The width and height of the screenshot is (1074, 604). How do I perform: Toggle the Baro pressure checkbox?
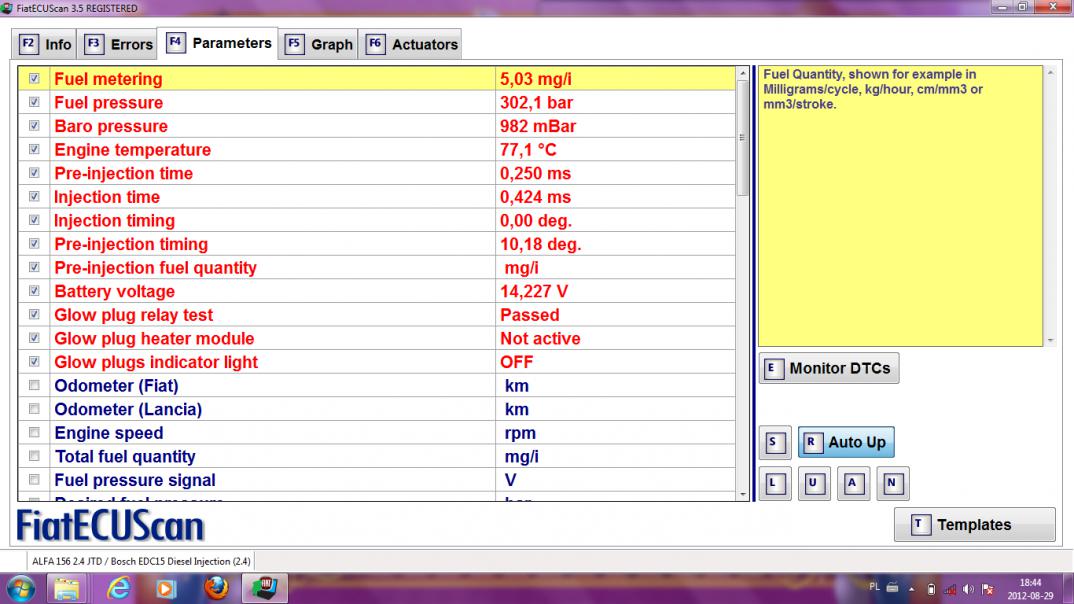(x=34, y=126)
